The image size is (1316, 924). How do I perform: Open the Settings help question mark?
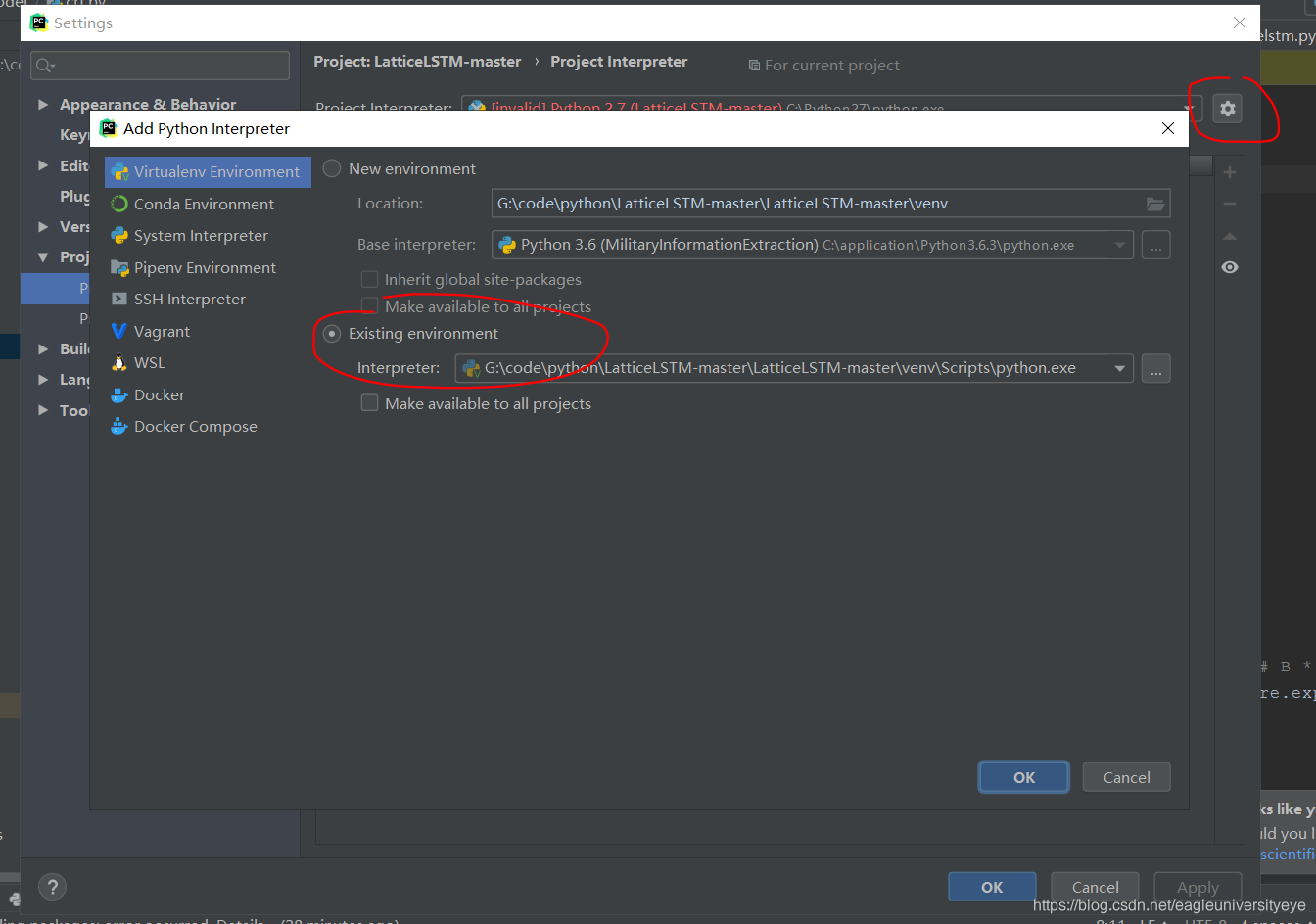pyautogui.click(x=52, y=887)
